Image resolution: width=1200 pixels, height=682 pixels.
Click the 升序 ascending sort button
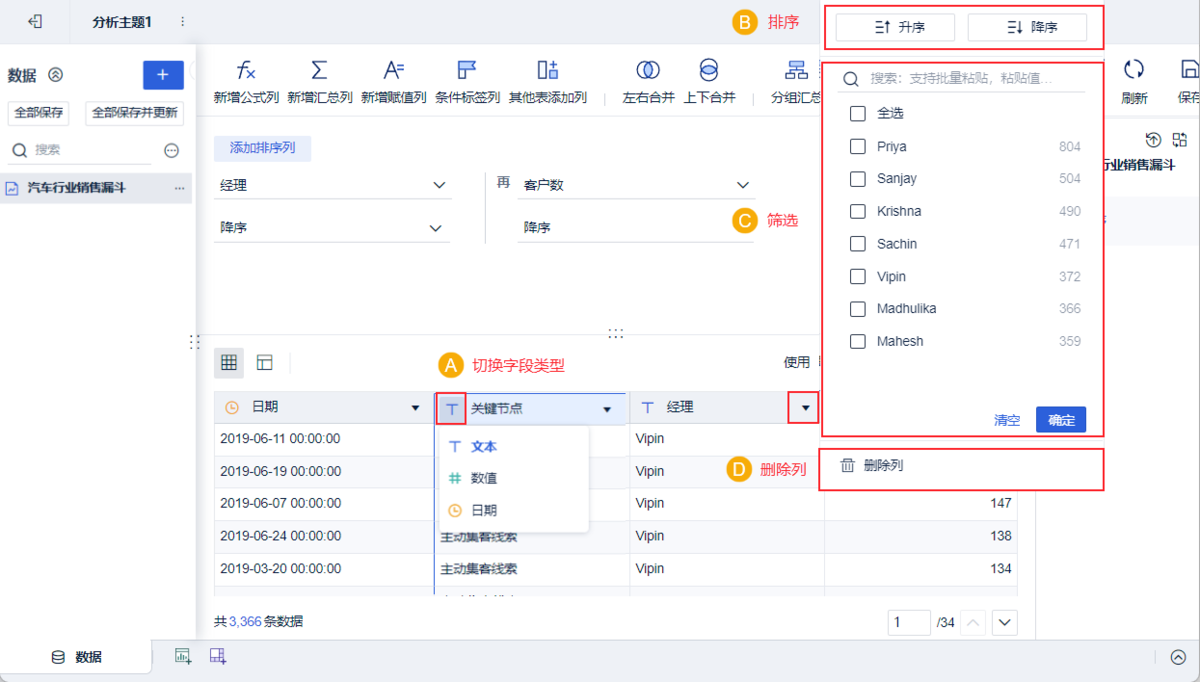point(895,28)
